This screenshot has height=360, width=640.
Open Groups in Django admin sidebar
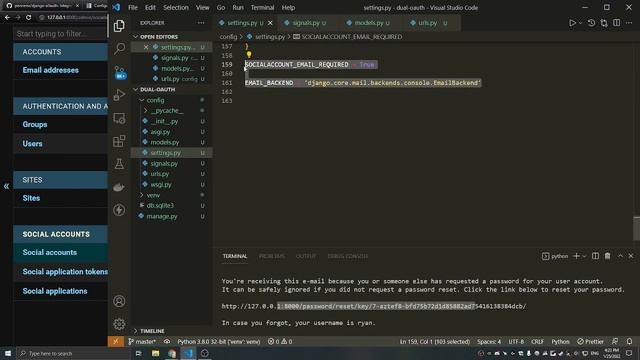tap(35, 124)
